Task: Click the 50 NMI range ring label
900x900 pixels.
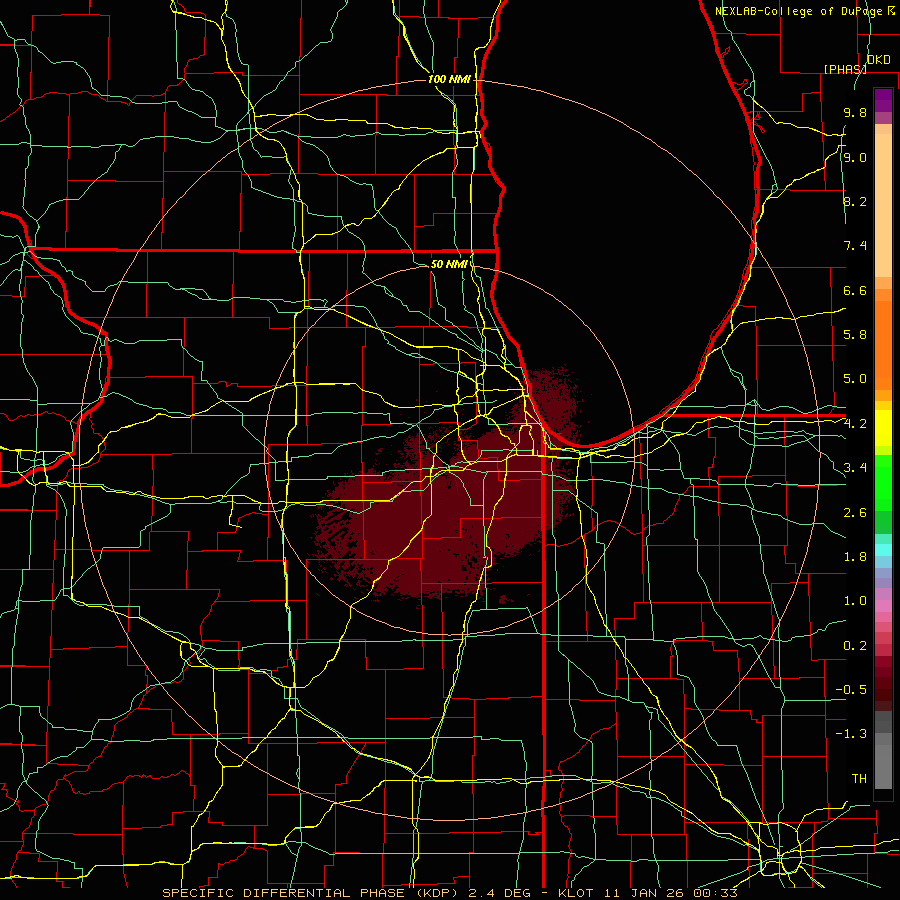Action: [x=449, y=265]
